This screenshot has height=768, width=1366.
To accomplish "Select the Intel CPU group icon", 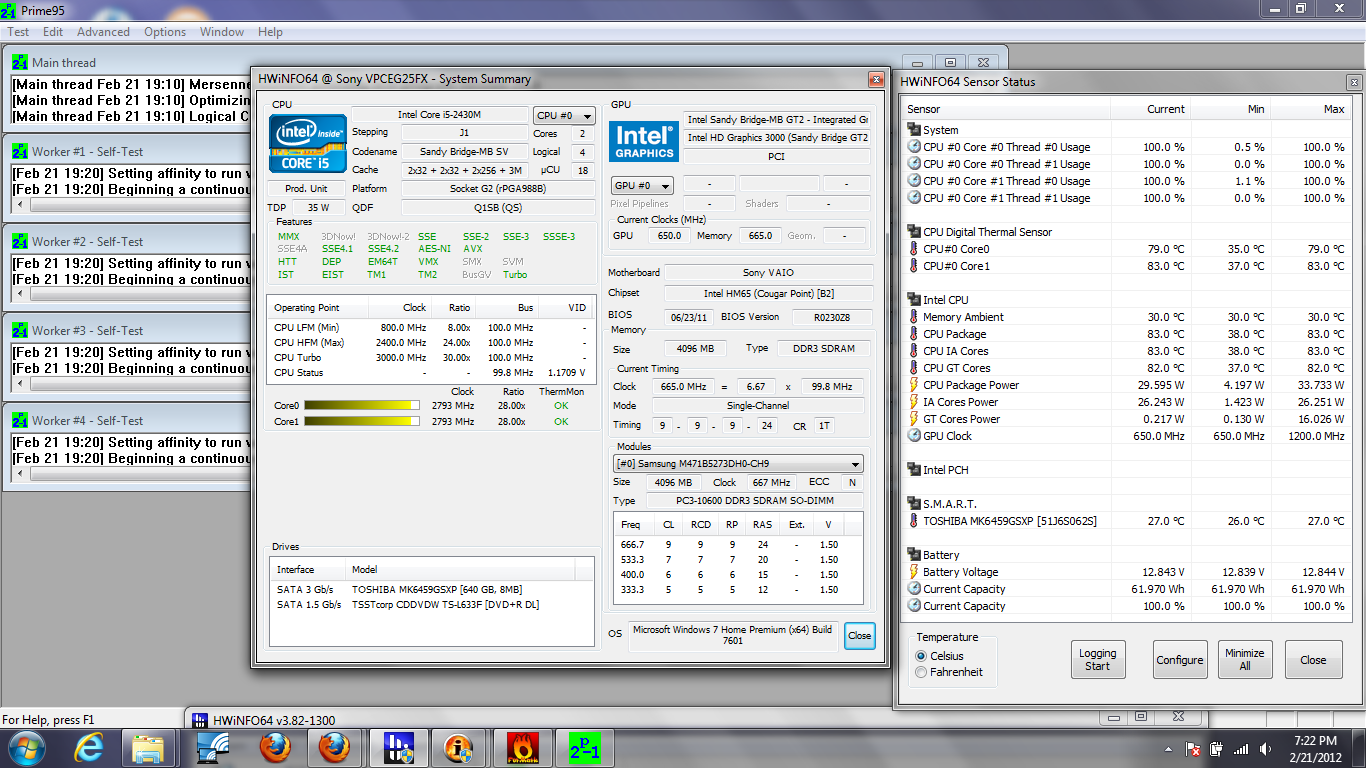I will click(914, 300).
